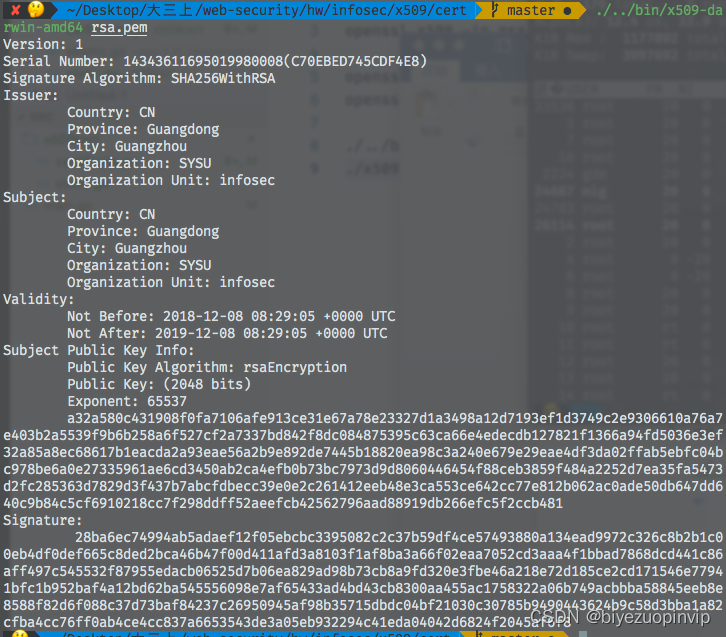Click 'Province: Guangdong' under Subject
This screenshot has height=637, width=726.
[x=143, y=231]
